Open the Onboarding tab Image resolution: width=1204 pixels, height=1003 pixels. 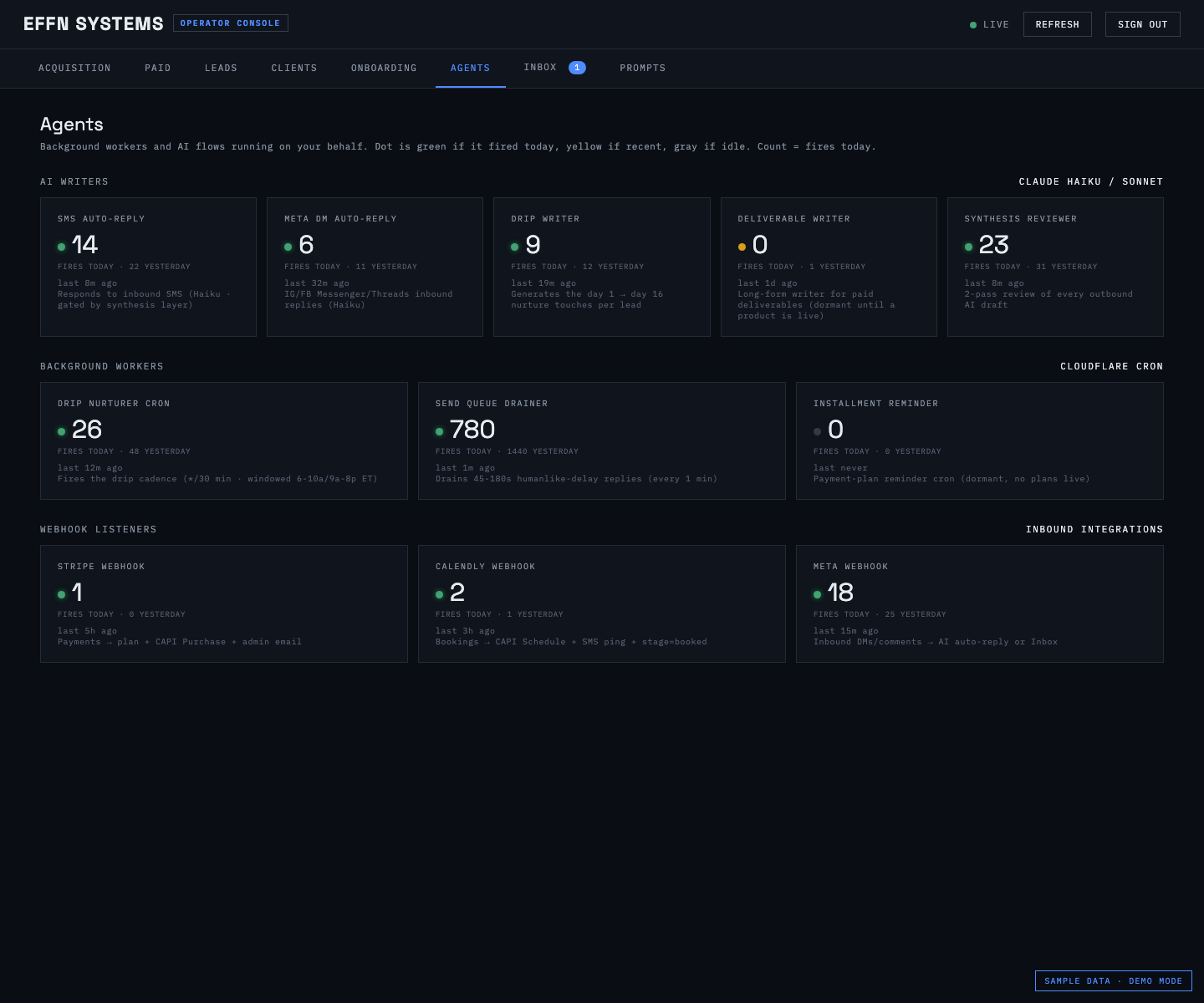click(x=384, y=68)
